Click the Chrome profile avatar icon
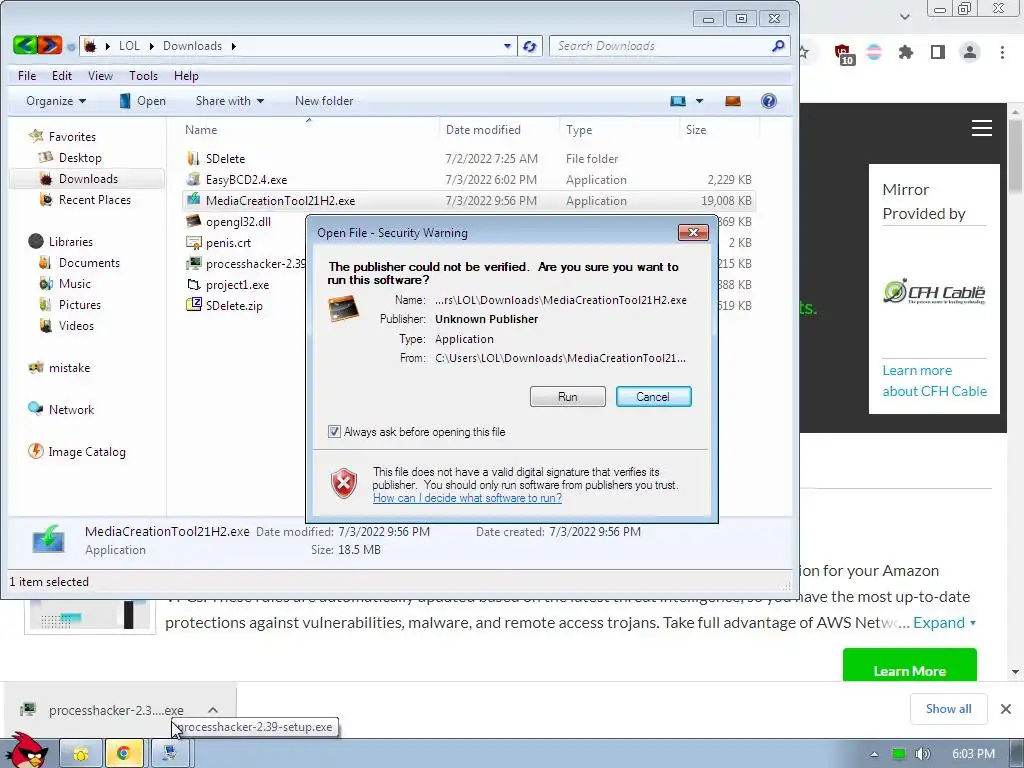 point(970,52)
